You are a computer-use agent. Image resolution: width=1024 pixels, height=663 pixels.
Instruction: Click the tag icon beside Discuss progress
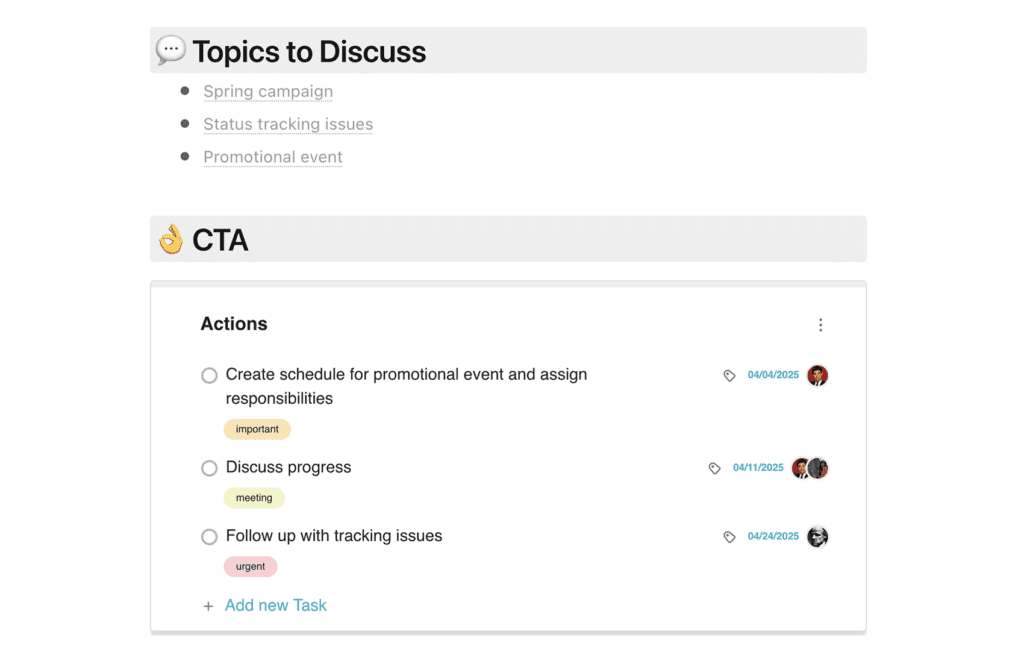coord(714,468)
